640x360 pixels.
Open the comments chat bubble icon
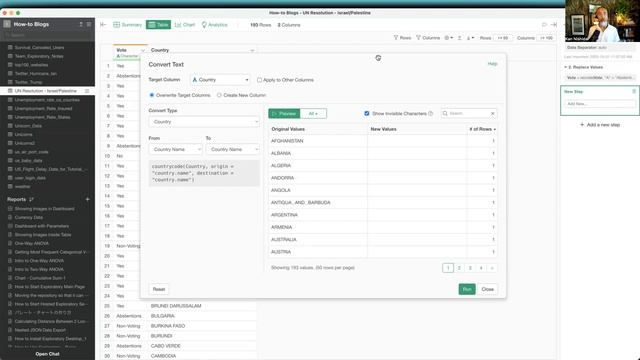click(x=544, y=25)
